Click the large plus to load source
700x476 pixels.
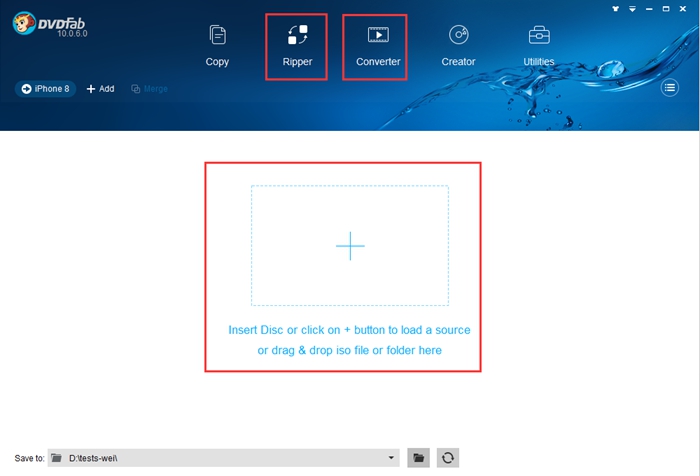(x=350, y=246)
